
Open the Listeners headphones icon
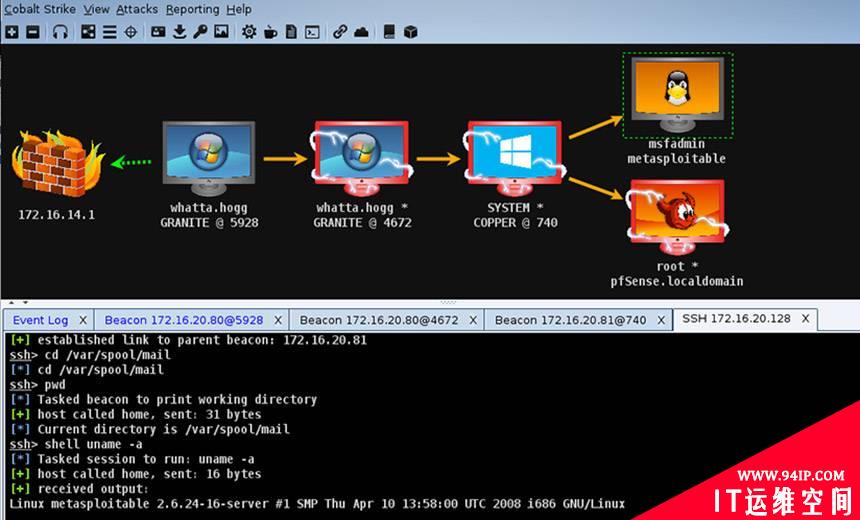pos(60,32)
